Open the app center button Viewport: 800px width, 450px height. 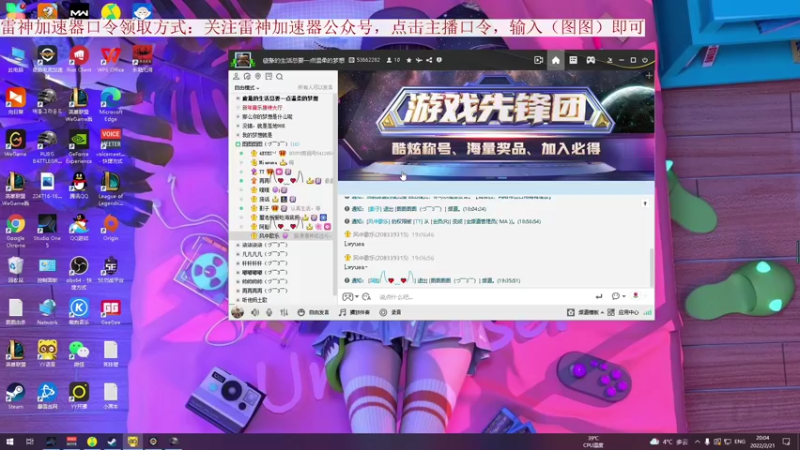(x=623, y=312)
